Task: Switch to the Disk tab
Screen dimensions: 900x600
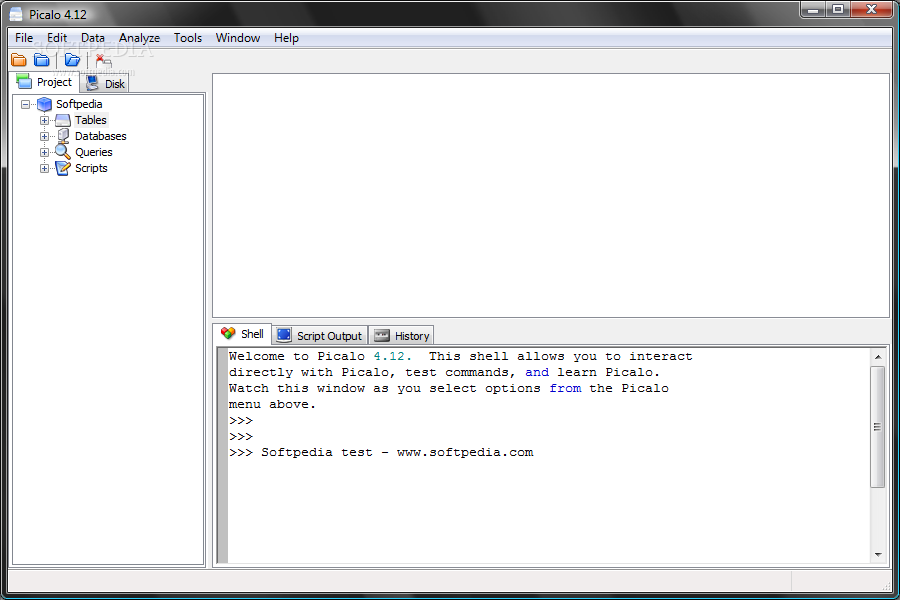Action: tap(104, 84)
